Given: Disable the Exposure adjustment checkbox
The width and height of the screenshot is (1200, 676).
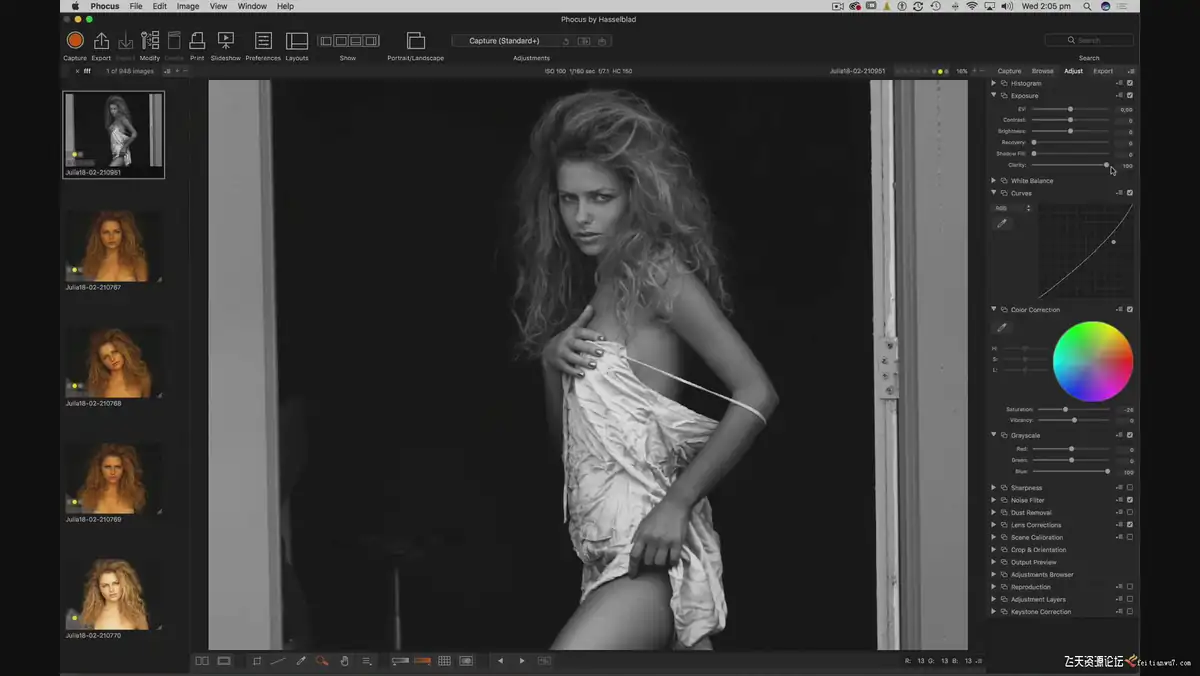Looking at the screenshot, I should (1130, 96).
